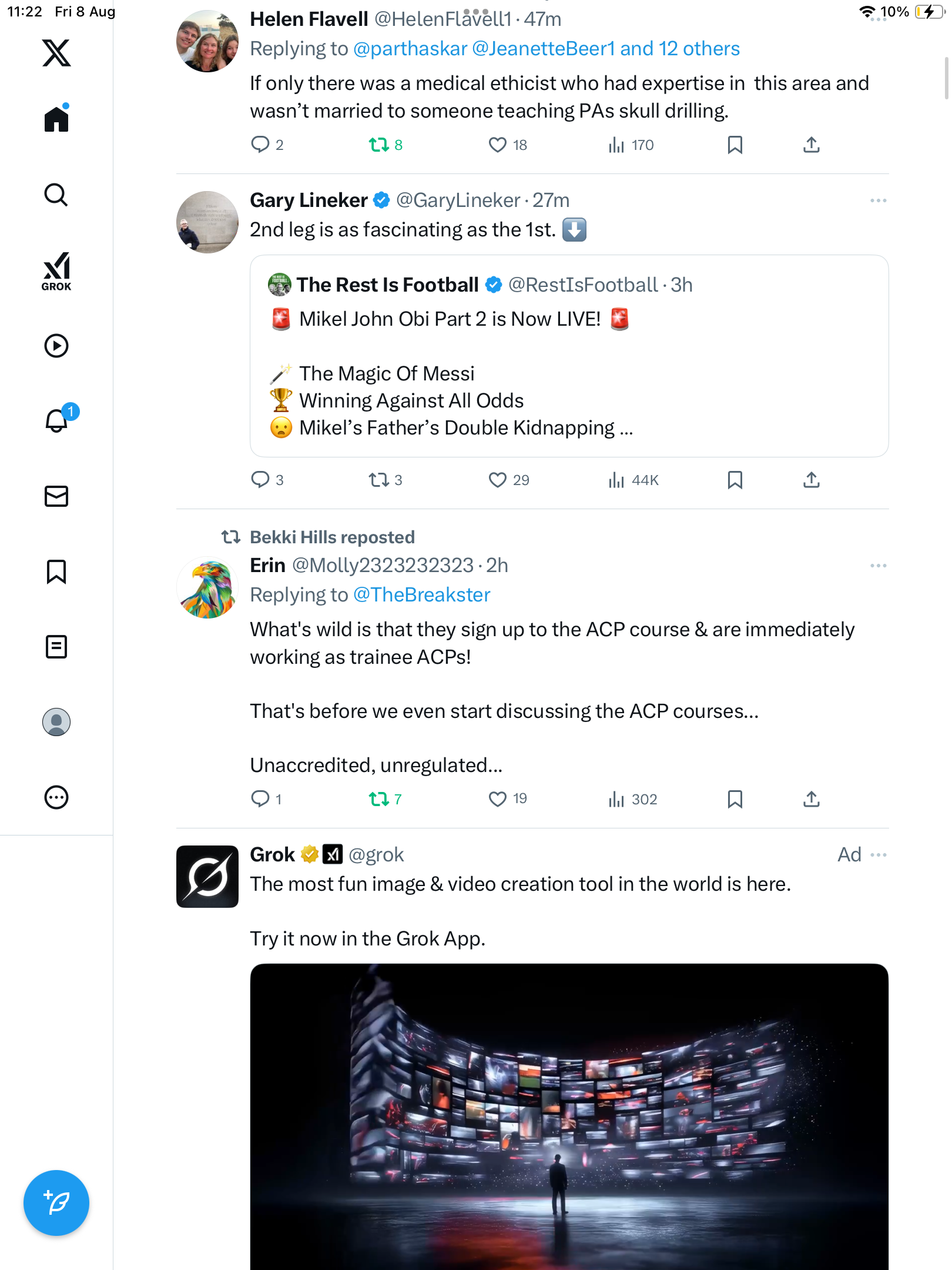Open more options on Grok ad
952x1270 pixels.
[878, 855]
